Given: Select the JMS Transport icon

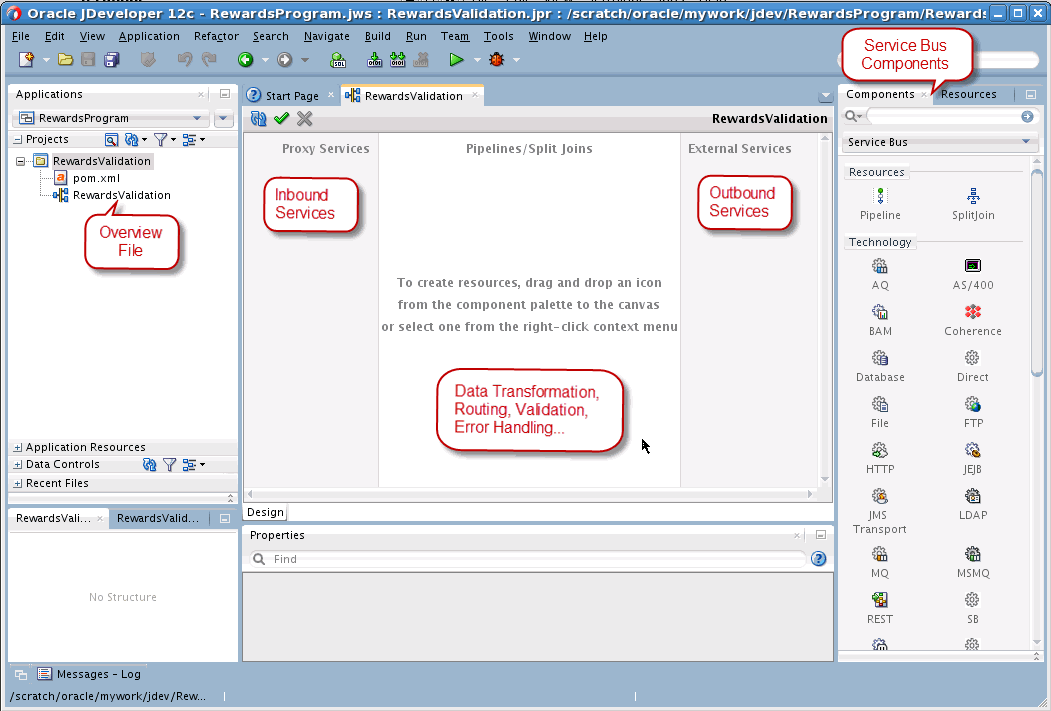Looking at the screenshot, I should coord(879,497).
